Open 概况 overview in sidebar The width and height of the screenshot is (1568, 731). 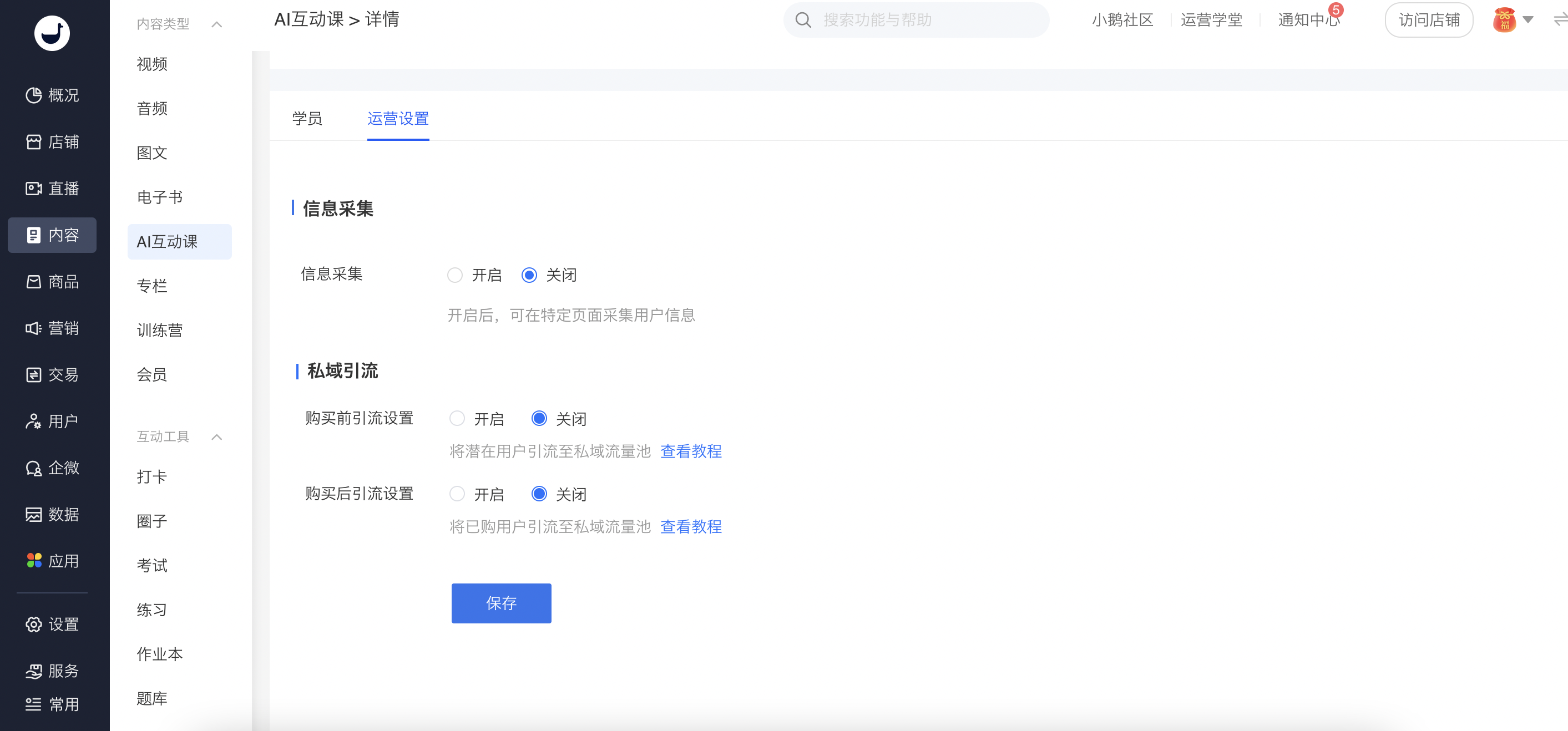[52, 95]
